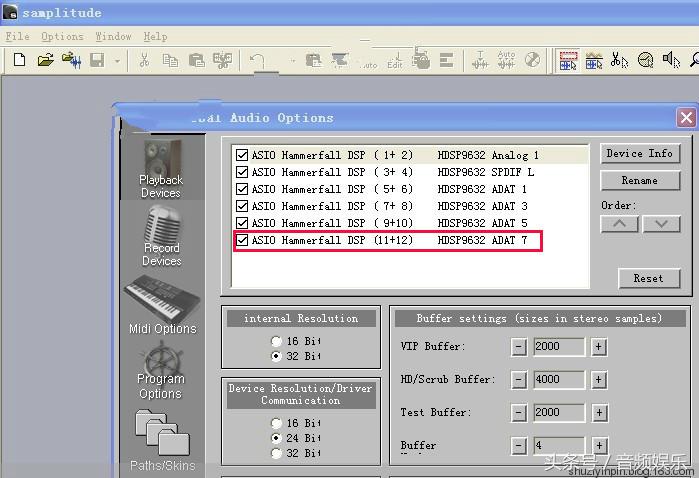Select 24 Bit Device Resolution radio button
Screen dimensions: 699x478
(x=276, y=438)
